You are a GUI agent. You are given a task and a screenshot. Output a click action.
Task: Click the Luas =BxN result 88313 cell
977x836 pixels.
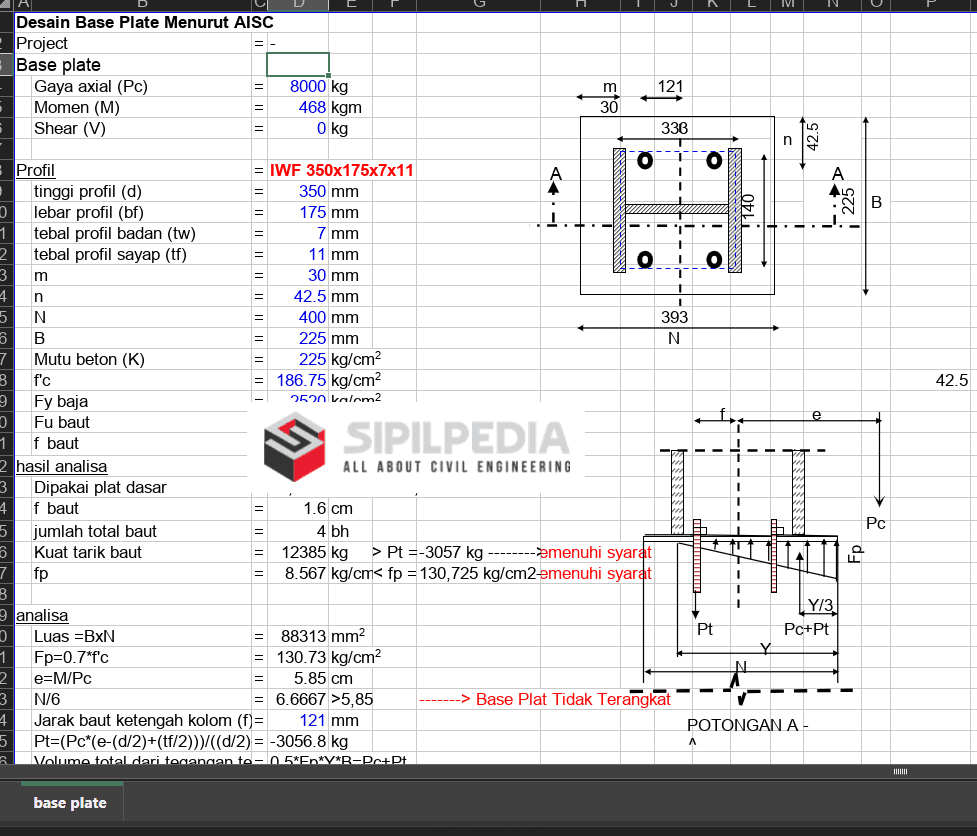pos(298,636)
